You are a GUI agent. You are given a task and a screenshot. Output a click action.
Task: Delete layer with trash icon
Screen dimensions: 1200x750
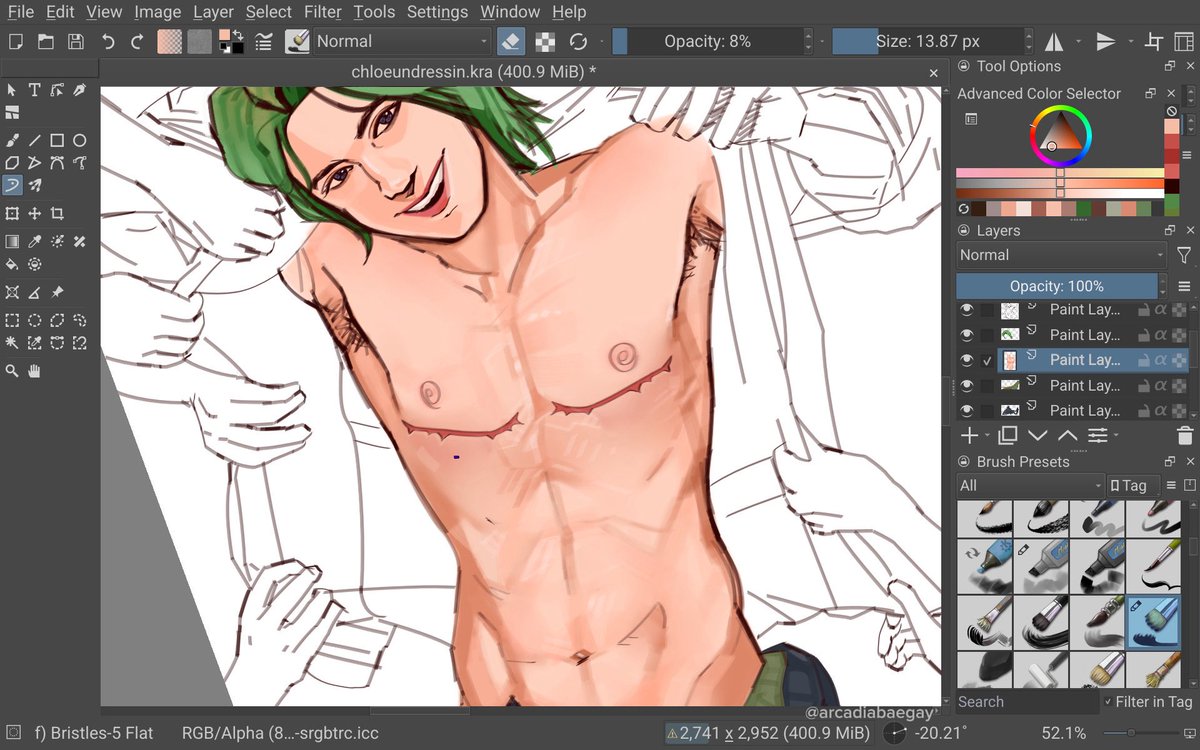1185,435
